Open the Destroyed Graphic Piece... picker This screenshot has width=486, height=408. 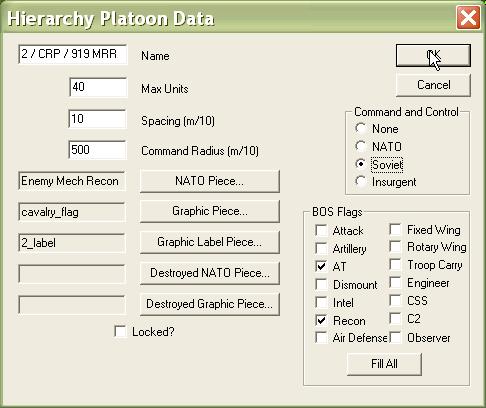[x=210, y=304]
